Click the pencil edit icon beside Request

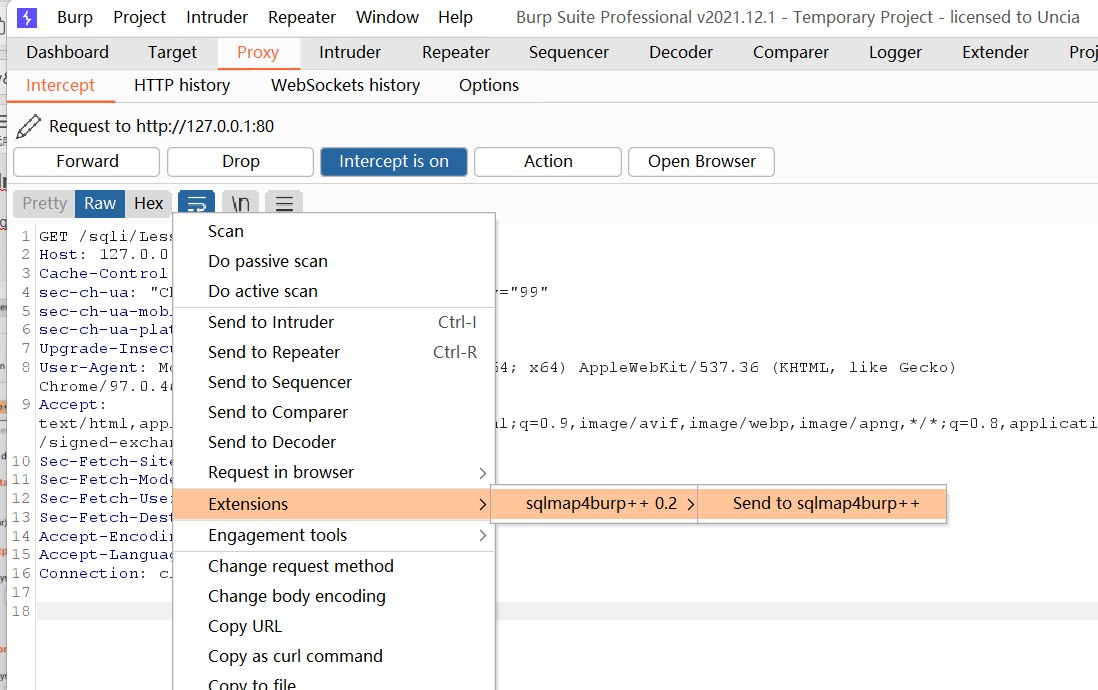(28, 127)
